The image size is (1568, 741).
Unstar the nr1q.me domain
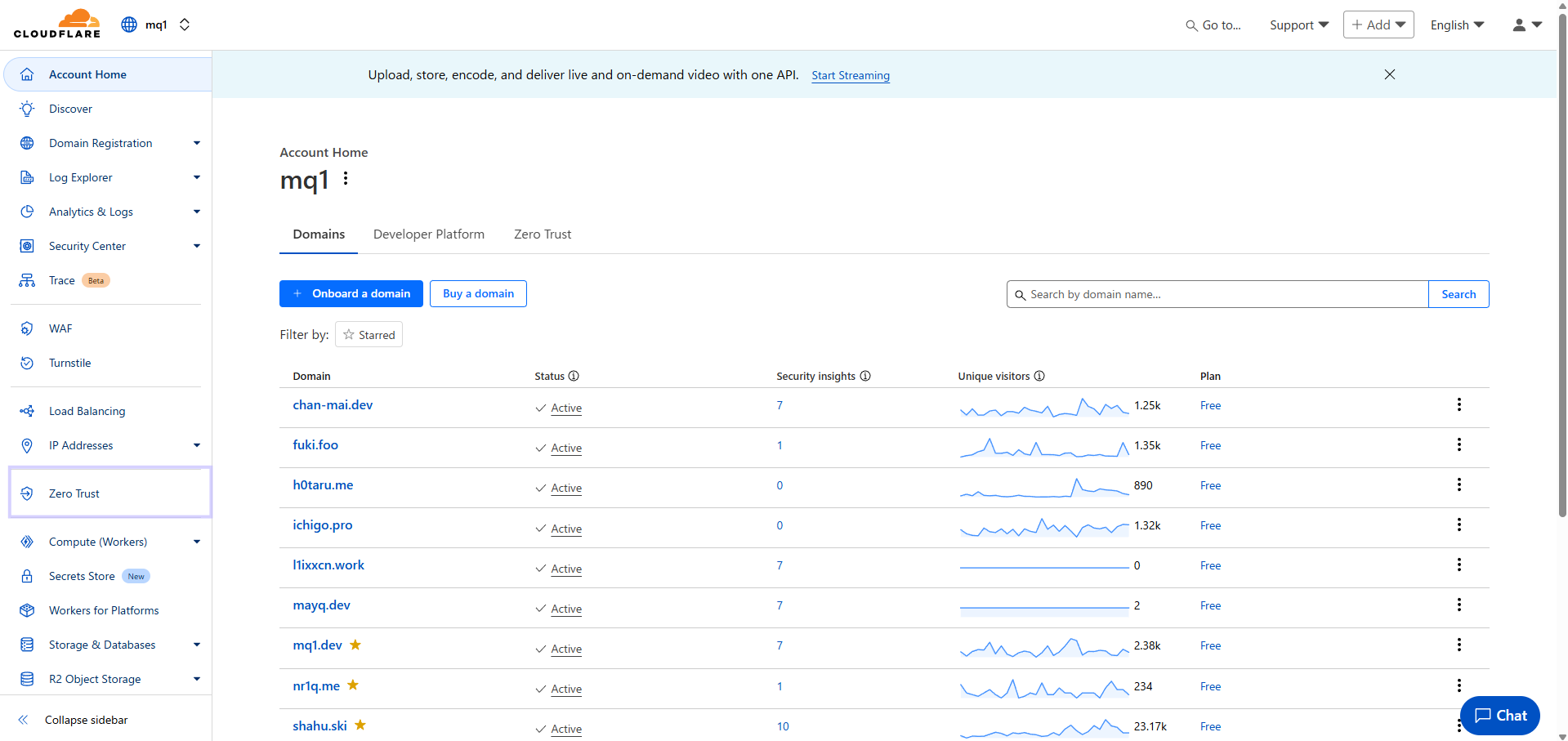click(x=353, y=685)
